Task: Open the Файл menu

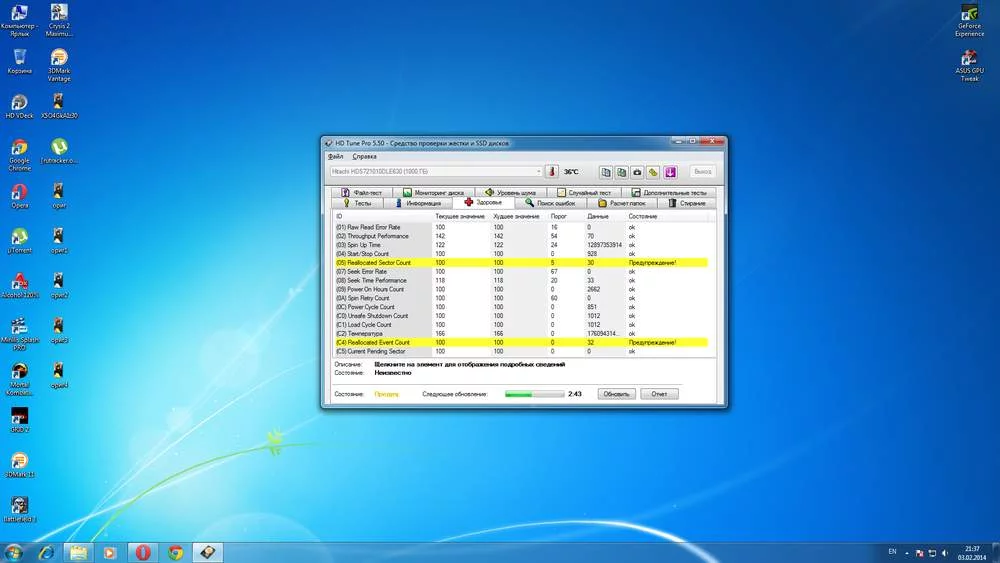Action: (335, 156)
